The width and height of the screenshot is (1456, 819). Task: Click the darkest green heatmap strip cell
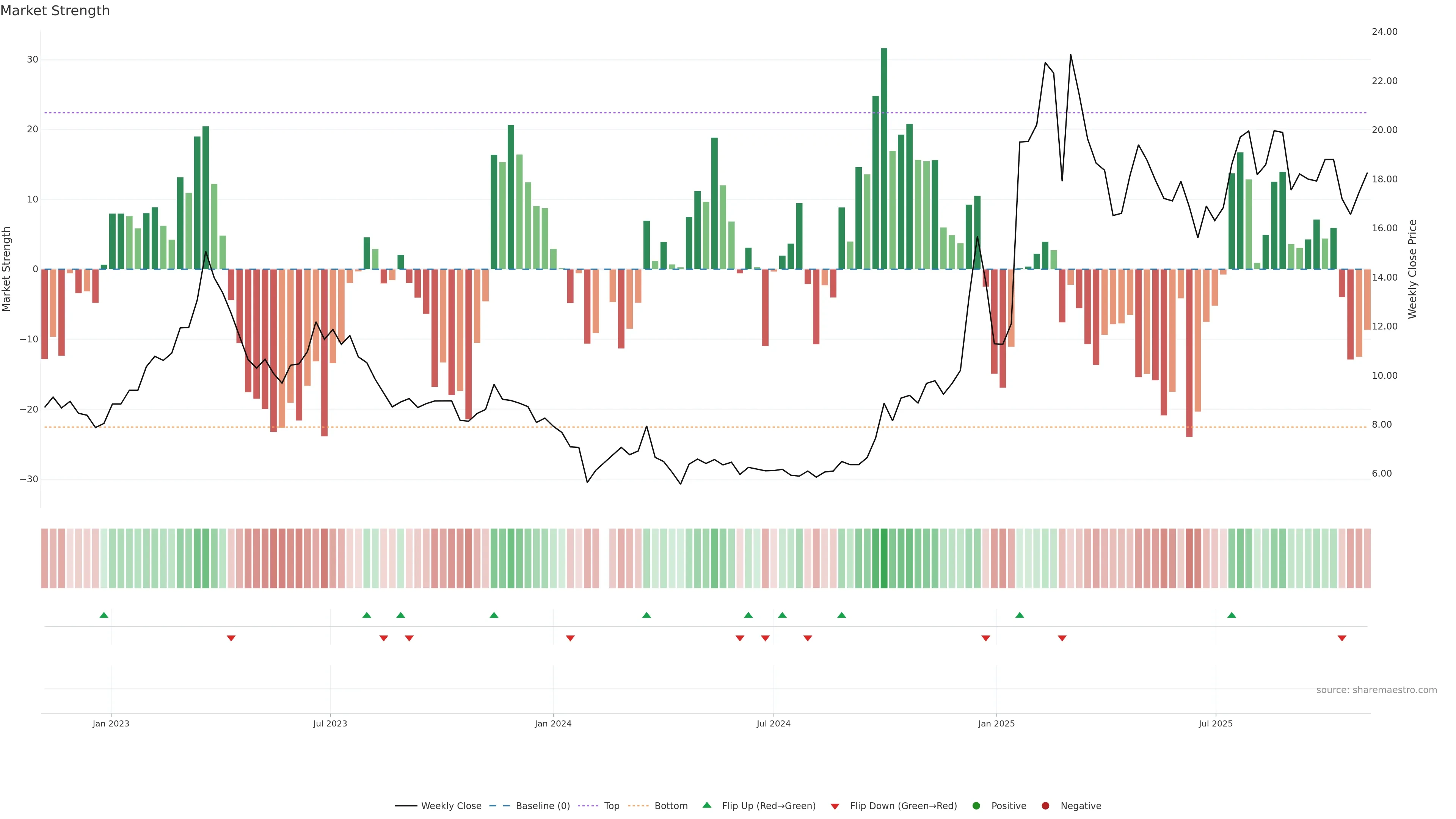884,558
